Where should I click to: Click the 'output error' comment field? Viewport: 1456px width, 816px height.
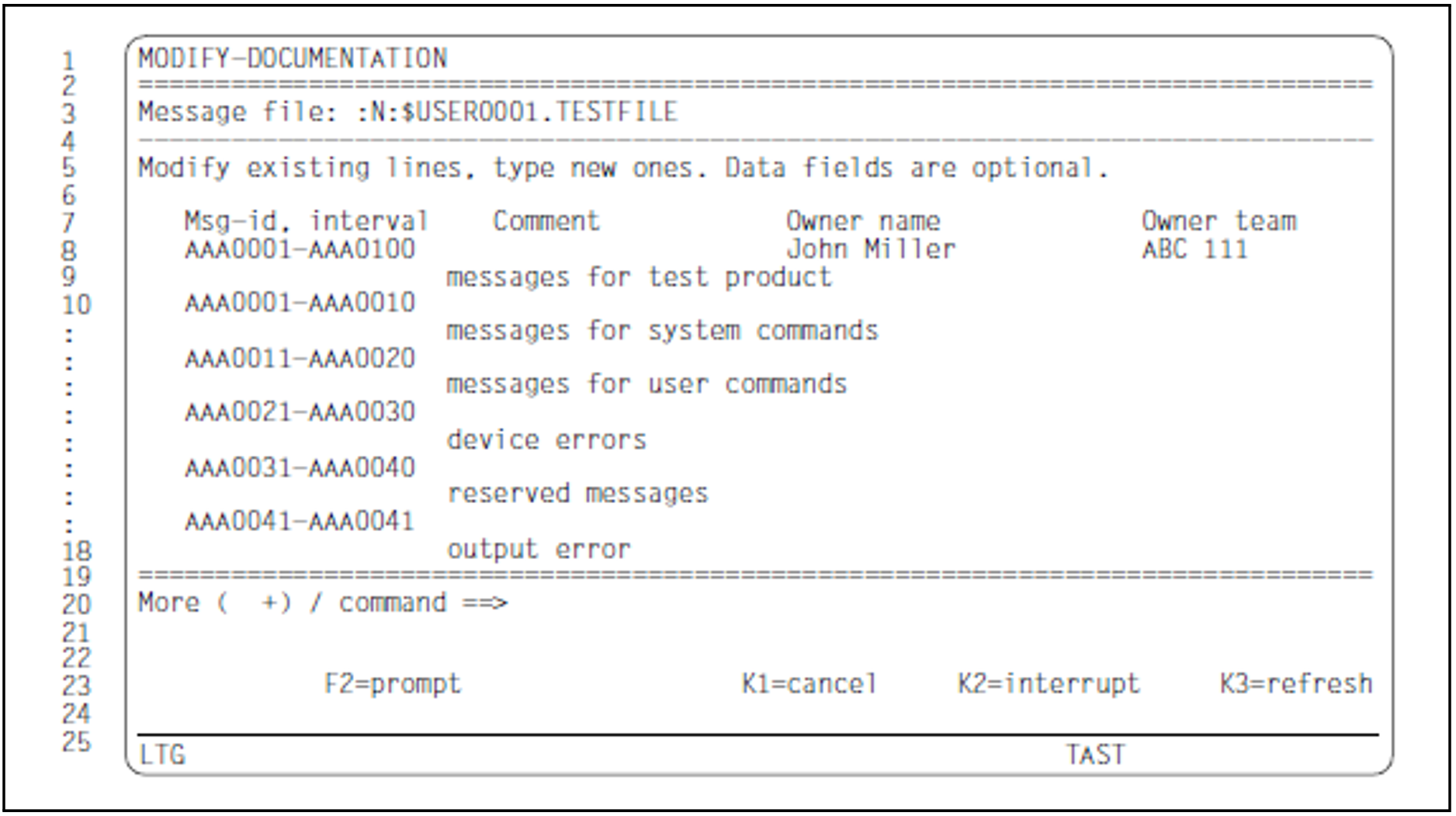pos(538,550)
